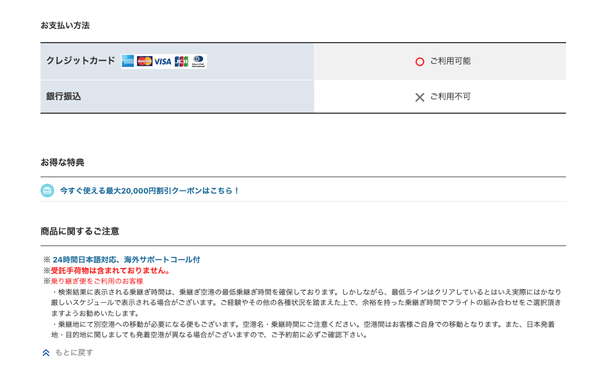Click the お支払い方法 heading
The image size is (600, 374).
pos(65,25)
